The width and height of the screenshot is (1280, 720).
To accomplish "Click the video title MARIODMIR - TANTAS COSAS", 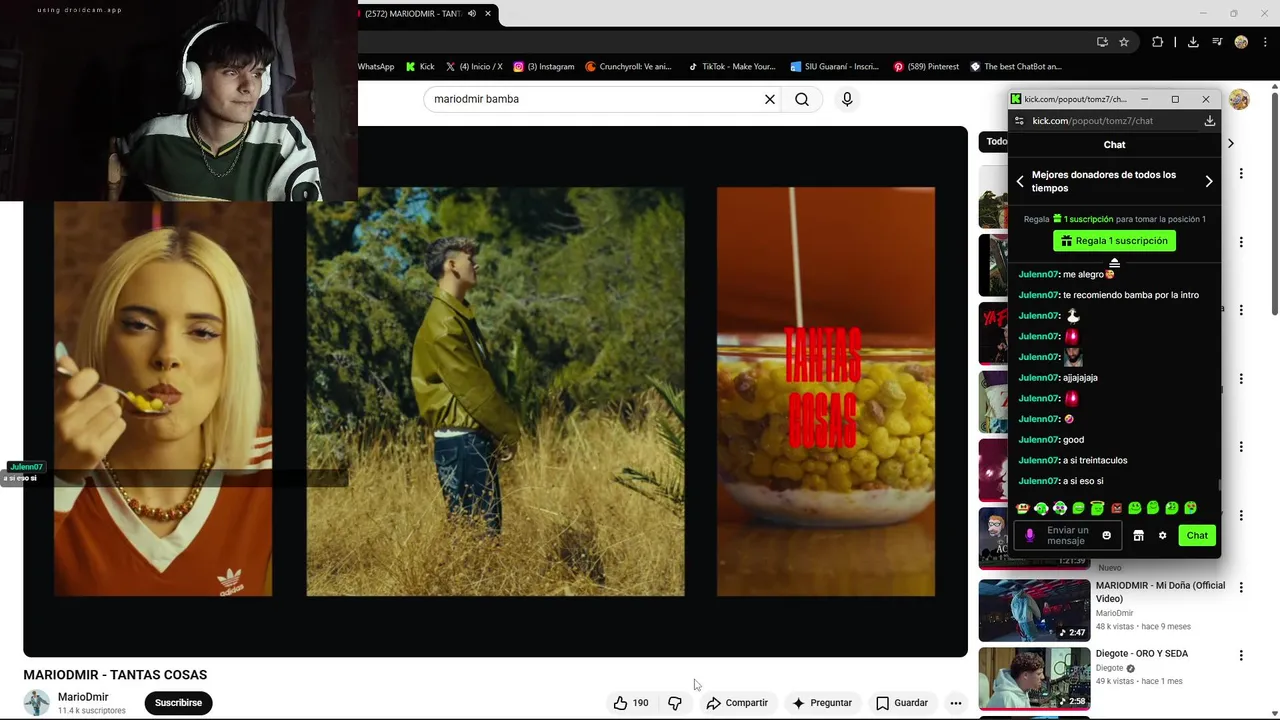I will 115,675.
